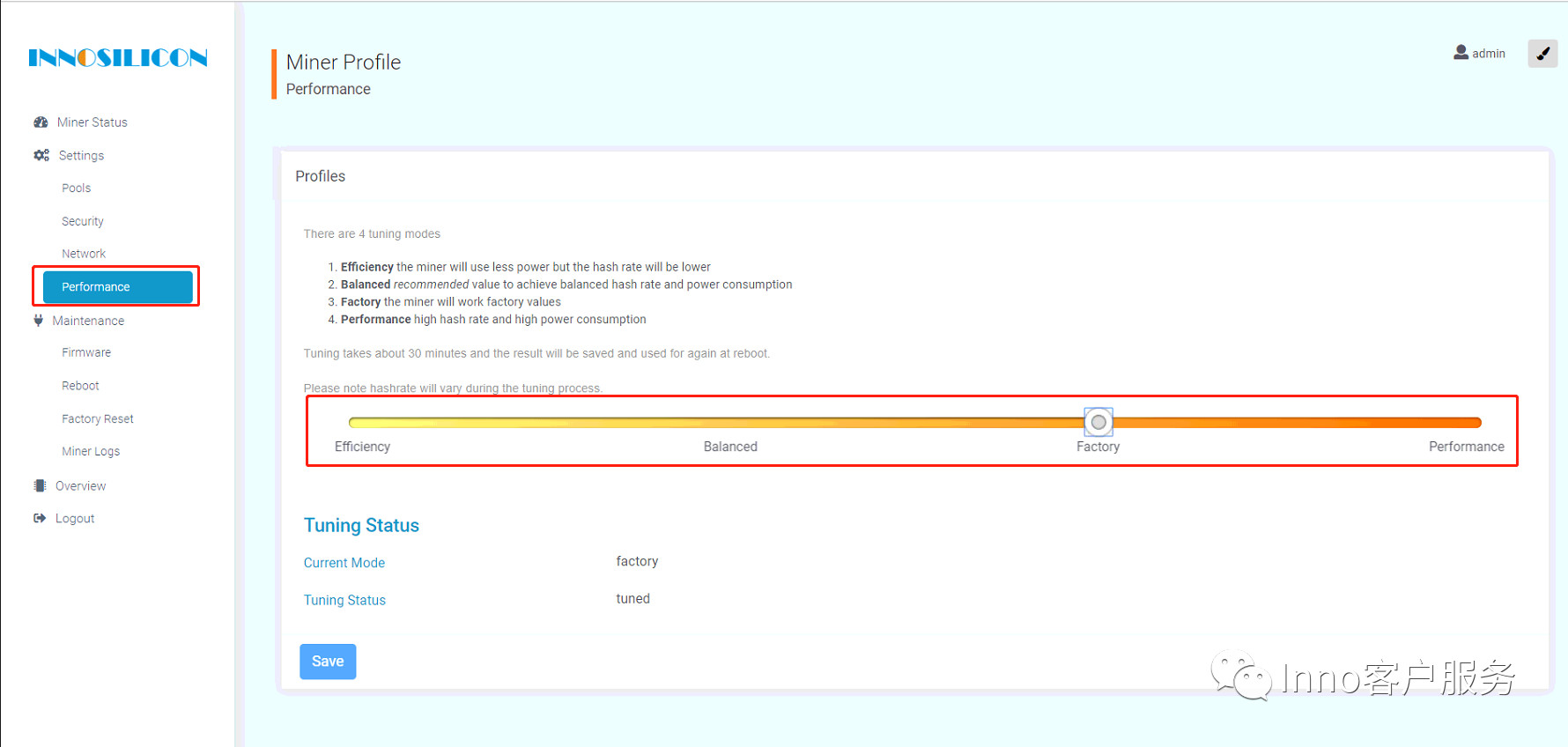The width and height of the screenshot is (1568, 747).
Task: Select the Performance slider label
Action: (1467, 447)
